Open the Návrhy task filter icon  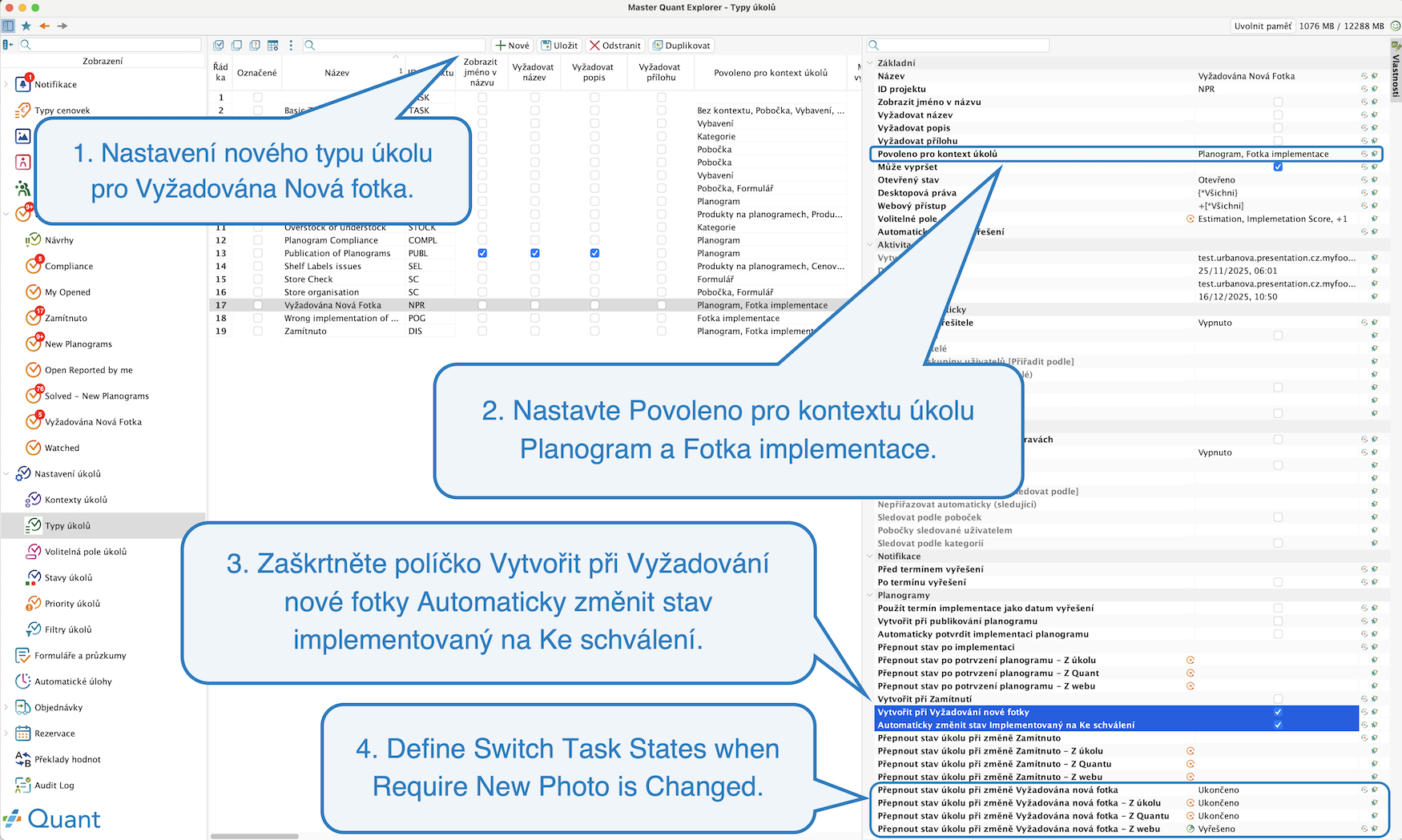34,240
